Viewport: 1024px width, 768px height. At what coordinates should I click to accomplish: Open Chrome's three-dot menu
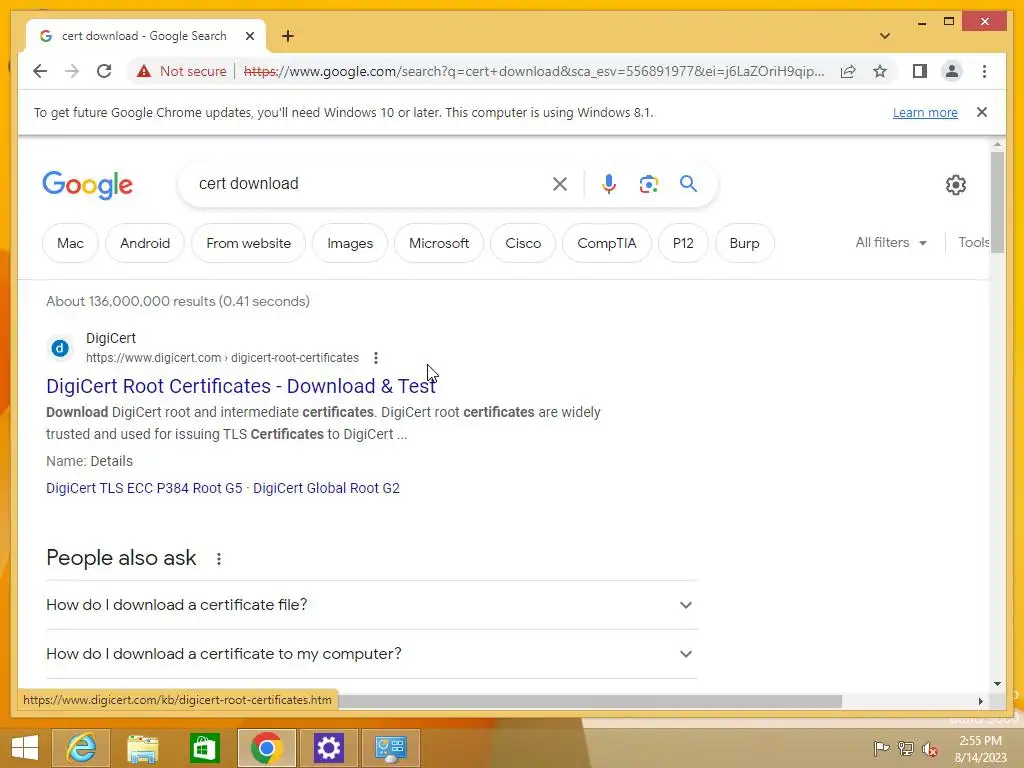pyautogui.click(x=984, y=71)
